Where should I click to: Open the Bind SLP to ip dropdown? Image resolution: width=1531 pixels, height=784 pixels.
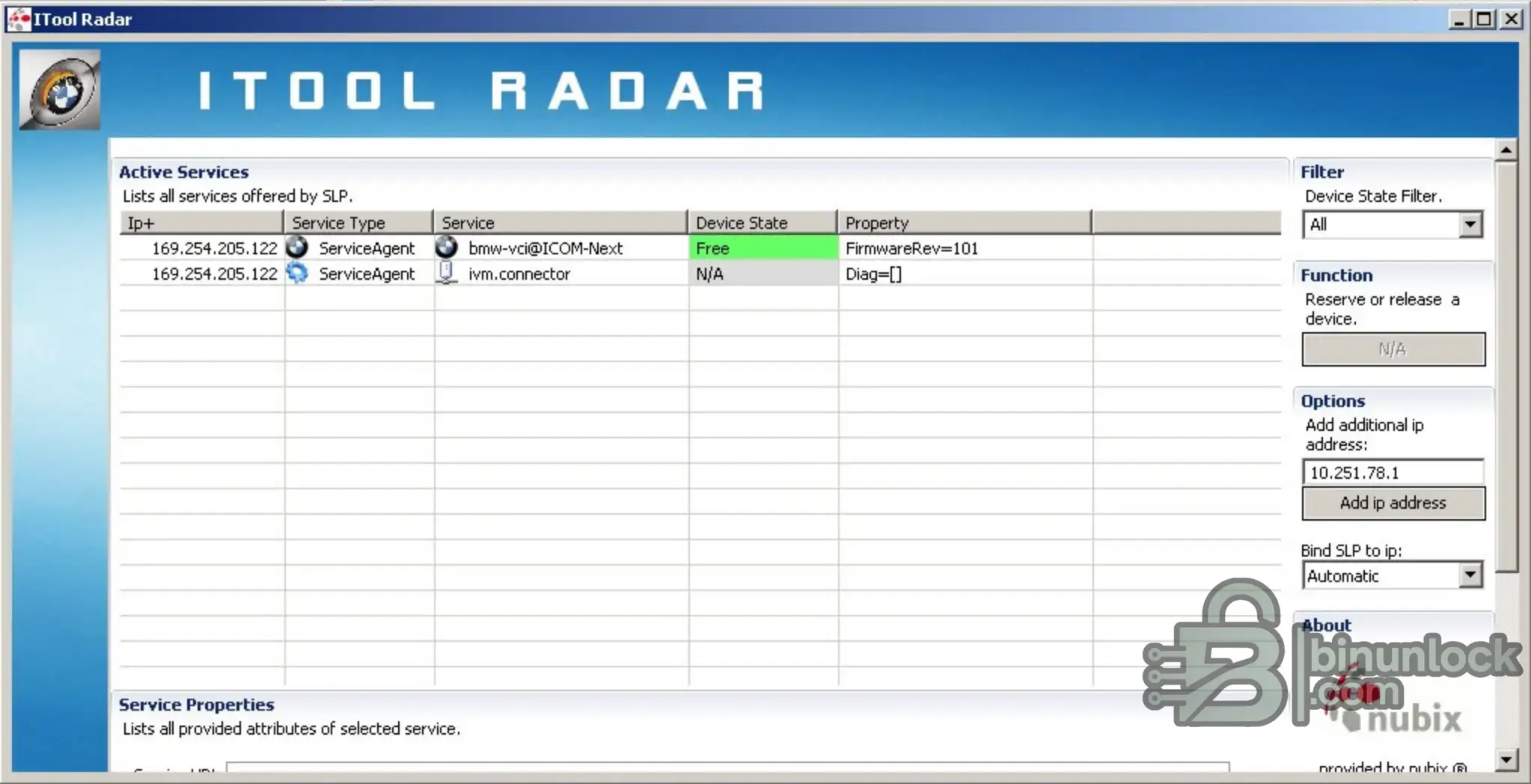click(x=1470, y=575)
